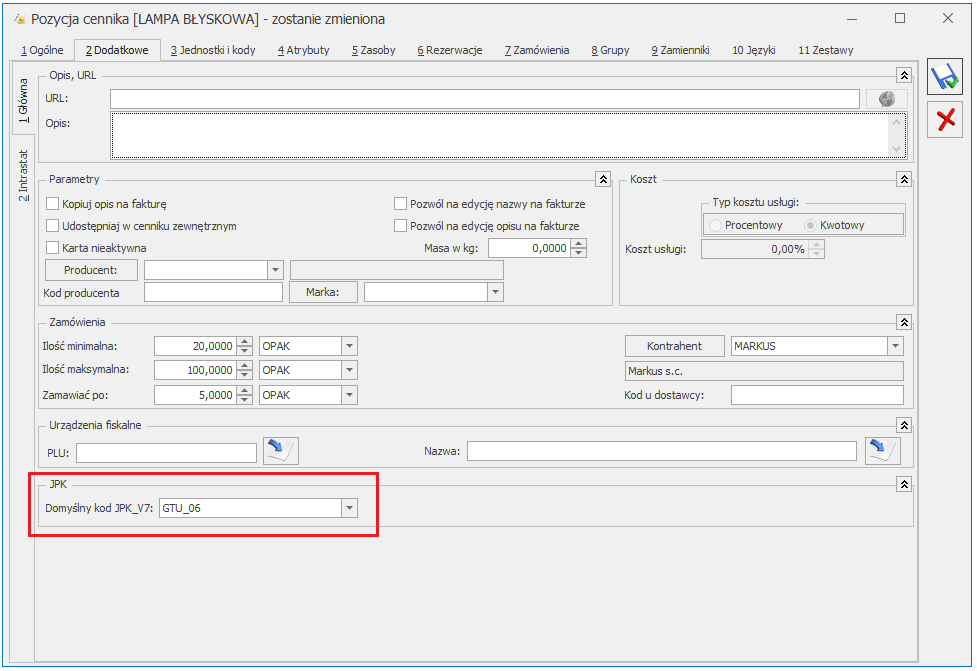
Task: Increase Masa w kg value
Action: pyautogui.click(x=579, y=244)
